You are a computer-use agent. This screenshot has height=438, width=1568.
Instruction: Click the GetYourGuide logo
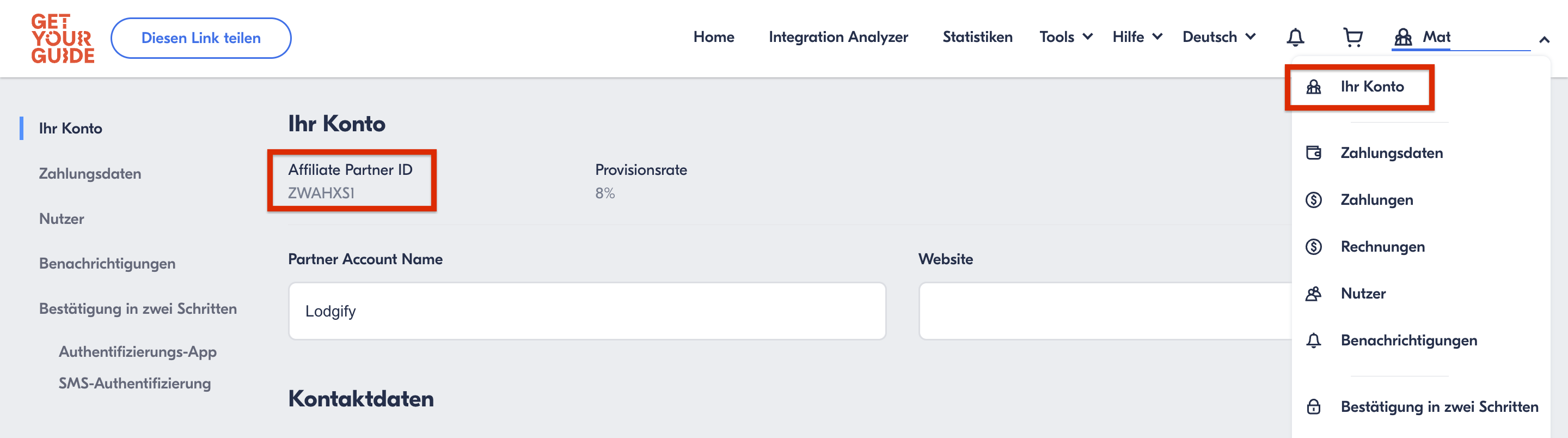(63, 38)
